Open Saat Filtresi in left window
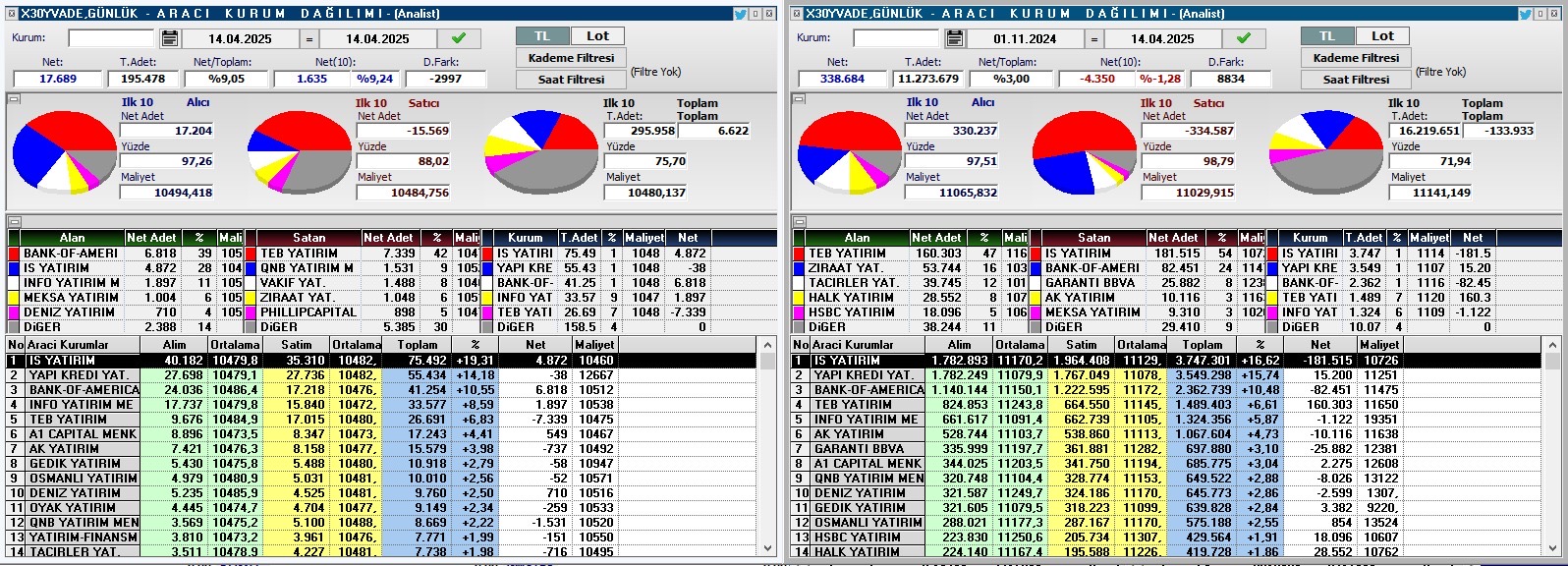1568x566 pixels. (x=571, y=80)
